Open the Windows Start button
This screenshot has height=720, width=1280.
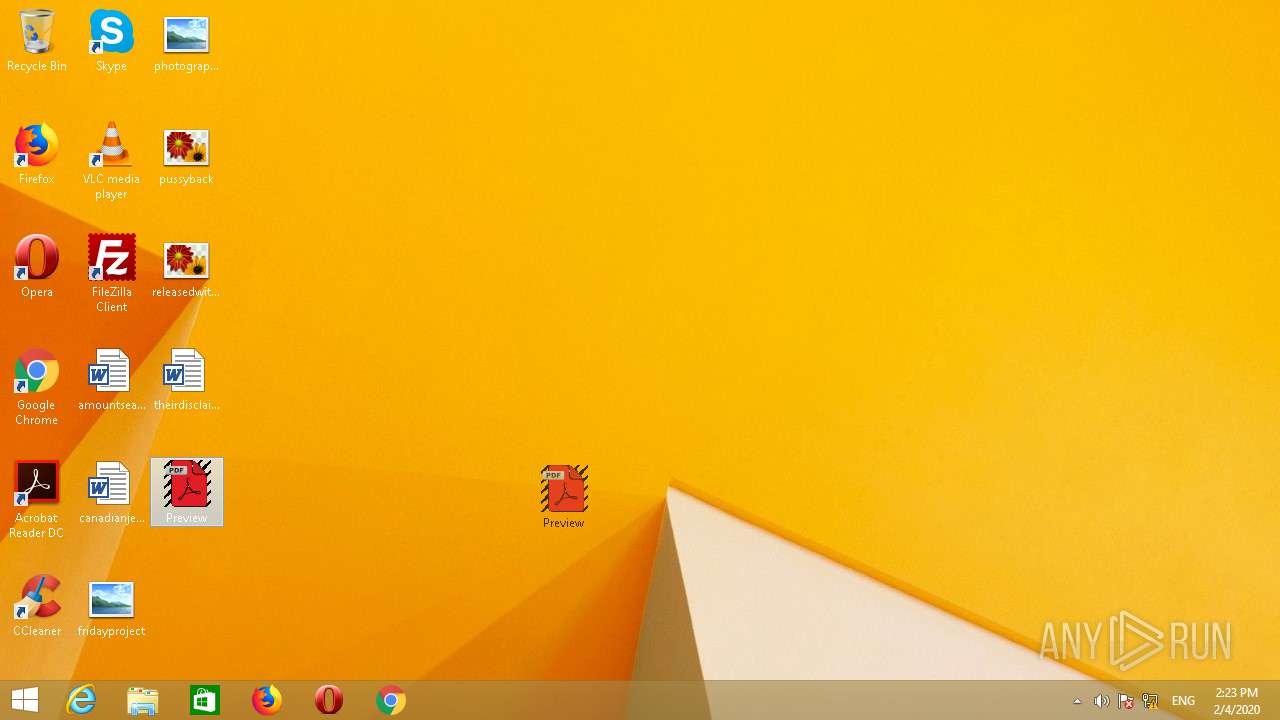(25, 700)
